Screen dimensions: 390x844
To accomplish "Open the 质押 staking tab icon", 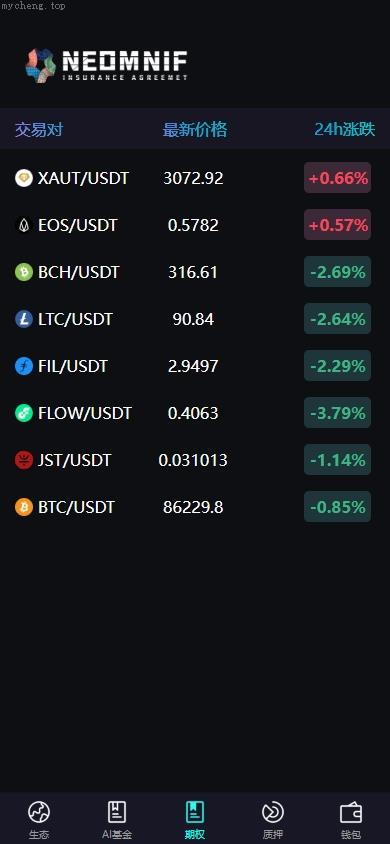I will click(273, 812).
